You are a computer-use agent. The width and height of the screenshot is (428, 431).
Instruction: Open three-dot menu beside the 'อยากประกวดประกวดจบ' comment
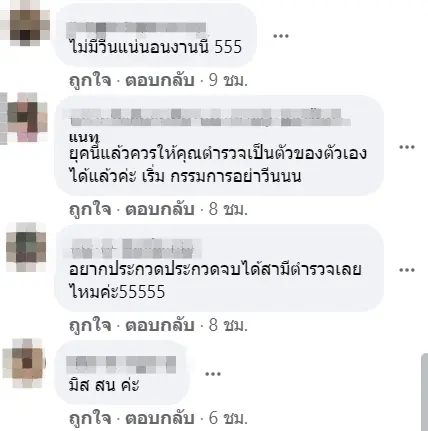(x=407, y=270)
